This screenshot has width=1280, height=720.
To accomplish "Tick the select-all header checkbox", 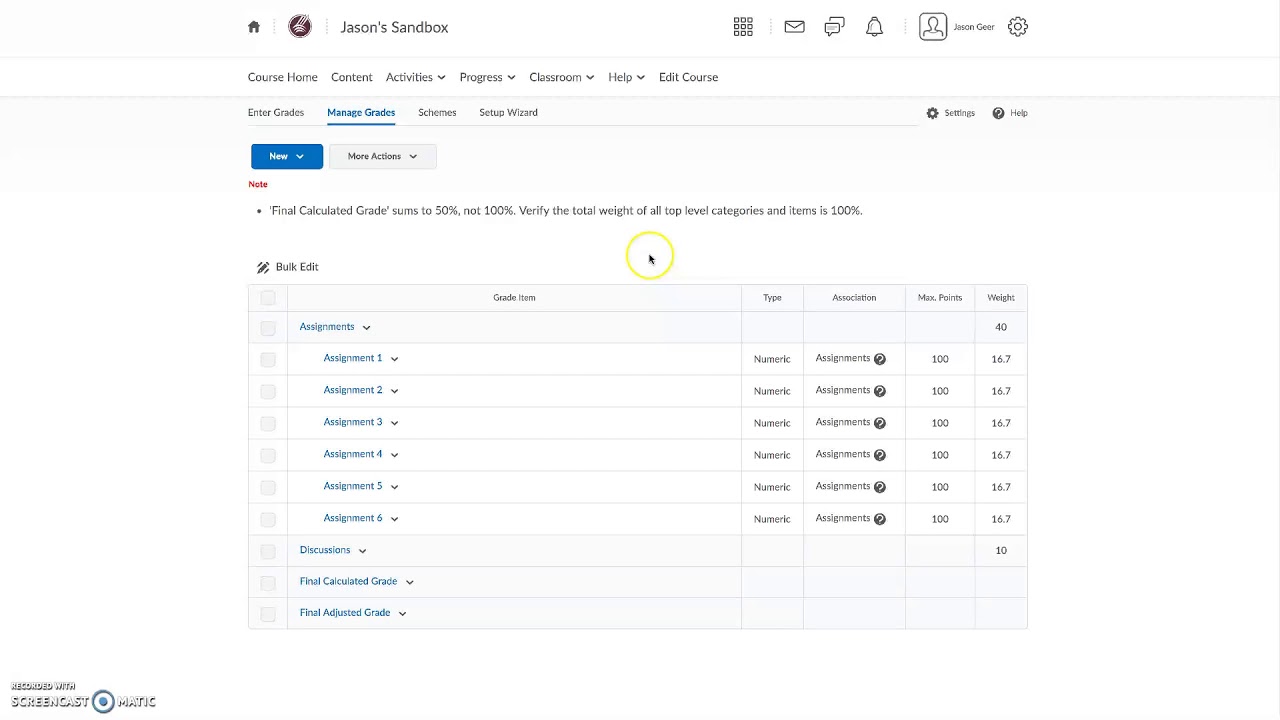I will pos(268,297).
